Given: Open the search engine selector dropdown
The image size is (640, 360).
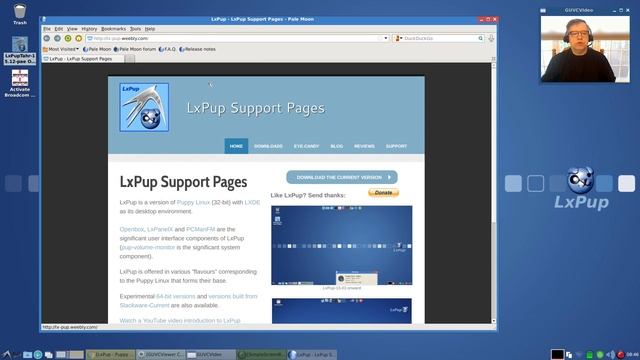Looking at the screenshot, I should (x=398, y=38).
